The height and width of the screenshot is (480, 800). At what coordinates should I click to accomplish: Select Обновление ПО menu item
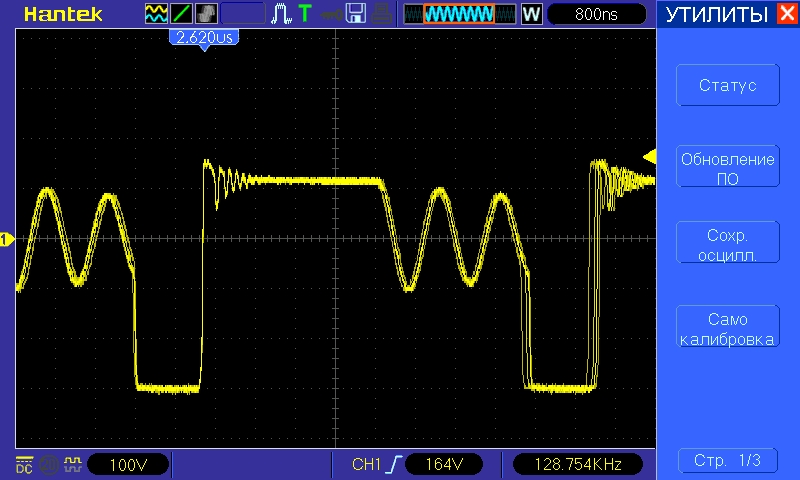pyautogui.click(x=726, y=167)
